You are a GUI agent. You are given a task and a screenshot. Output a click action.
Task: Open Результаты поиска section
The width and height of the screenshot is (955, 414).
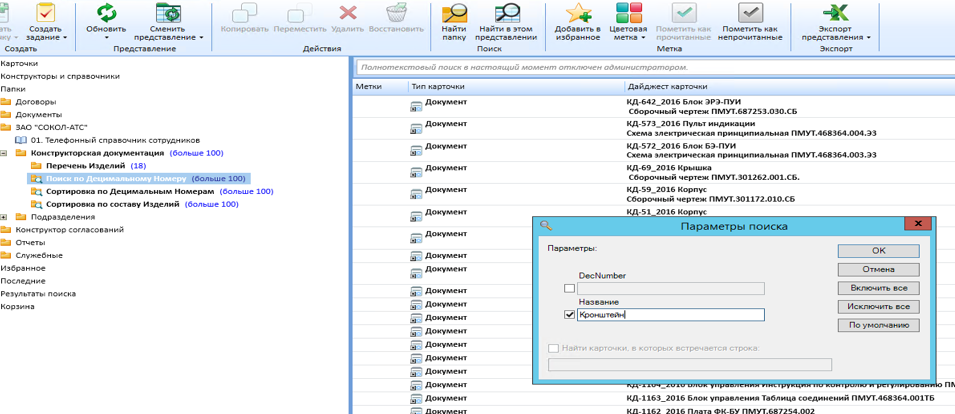tap(38, 293)
